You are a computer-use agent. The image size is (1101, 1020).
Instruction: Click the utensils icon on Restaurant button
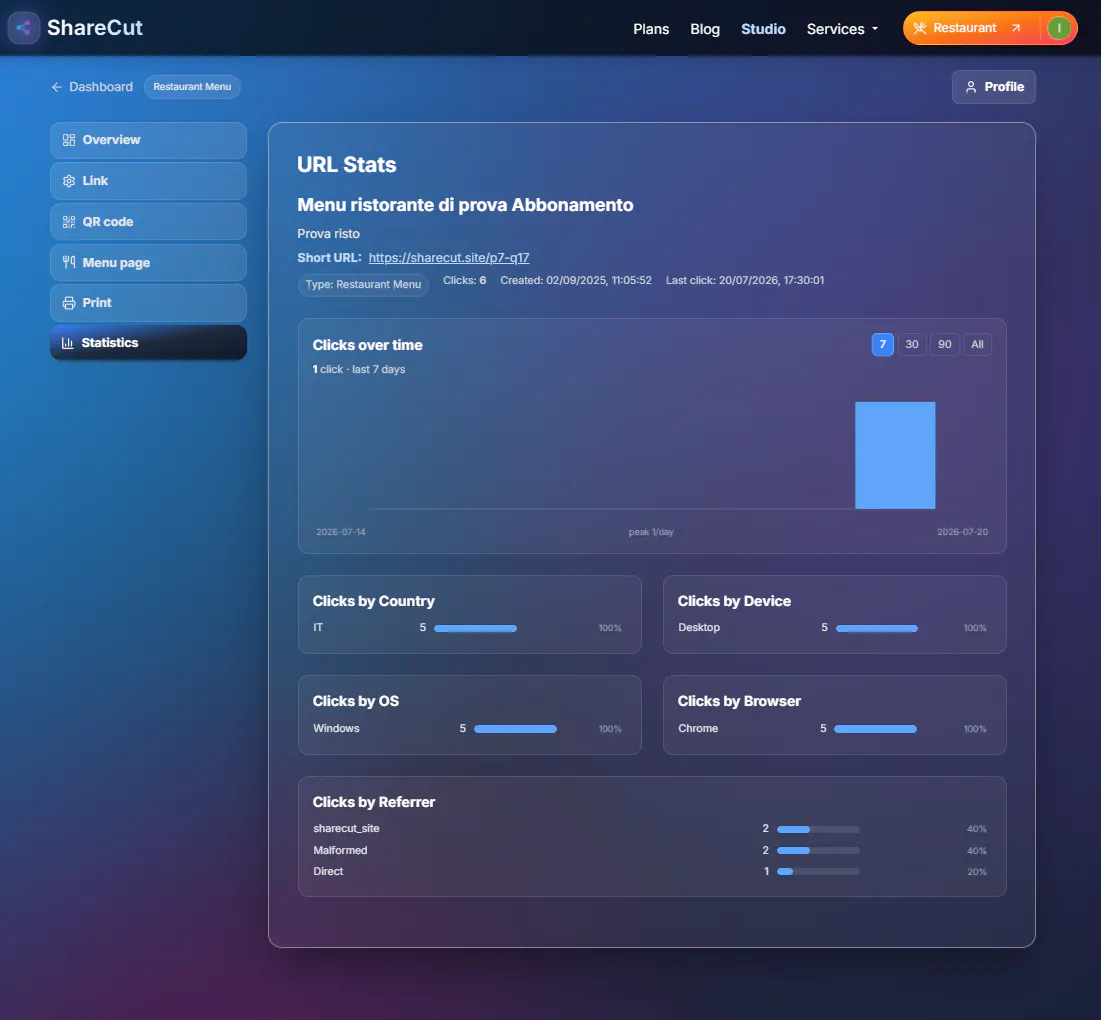pos(920,28)
